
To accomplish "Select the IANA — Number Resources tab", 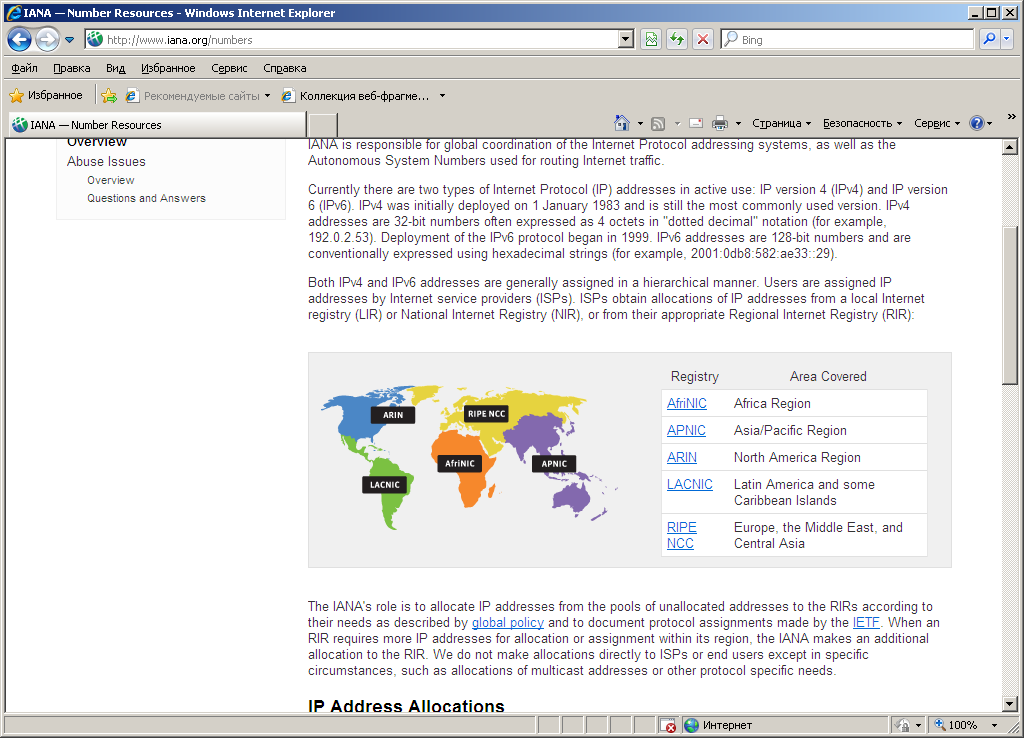I will [157, 125].
